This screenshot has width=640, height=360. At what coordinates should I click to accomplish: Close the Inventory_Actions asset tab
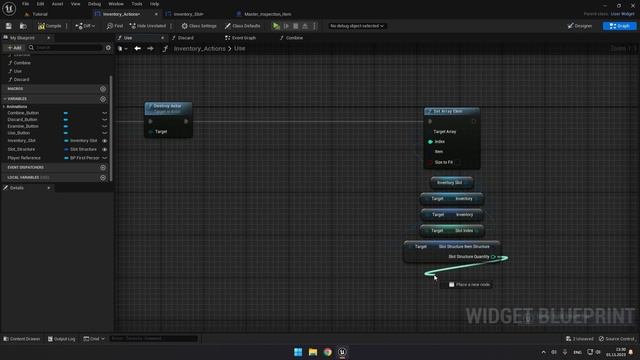tap(156, 14)
